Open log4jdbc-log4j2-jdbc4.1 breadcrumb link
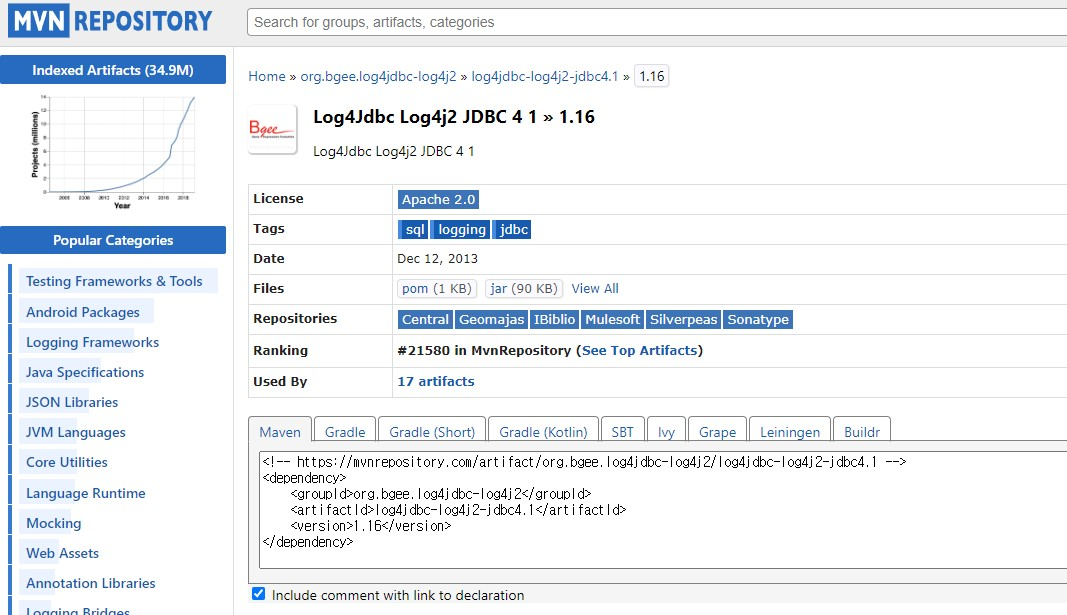This screenshot has height=615, width=1067. (544, 76)
